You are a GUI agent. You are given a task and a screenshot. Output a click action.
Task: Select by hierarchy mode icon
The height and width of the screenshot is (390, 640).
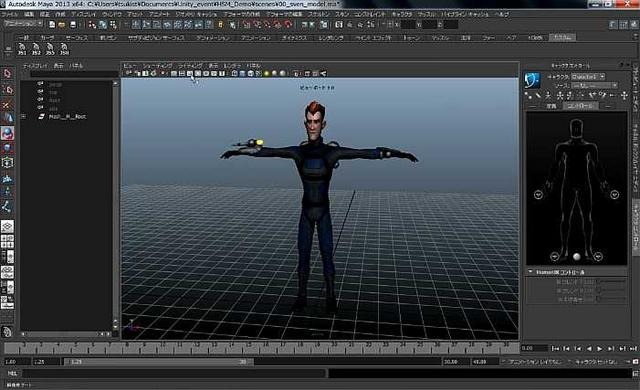coord(92,25)
